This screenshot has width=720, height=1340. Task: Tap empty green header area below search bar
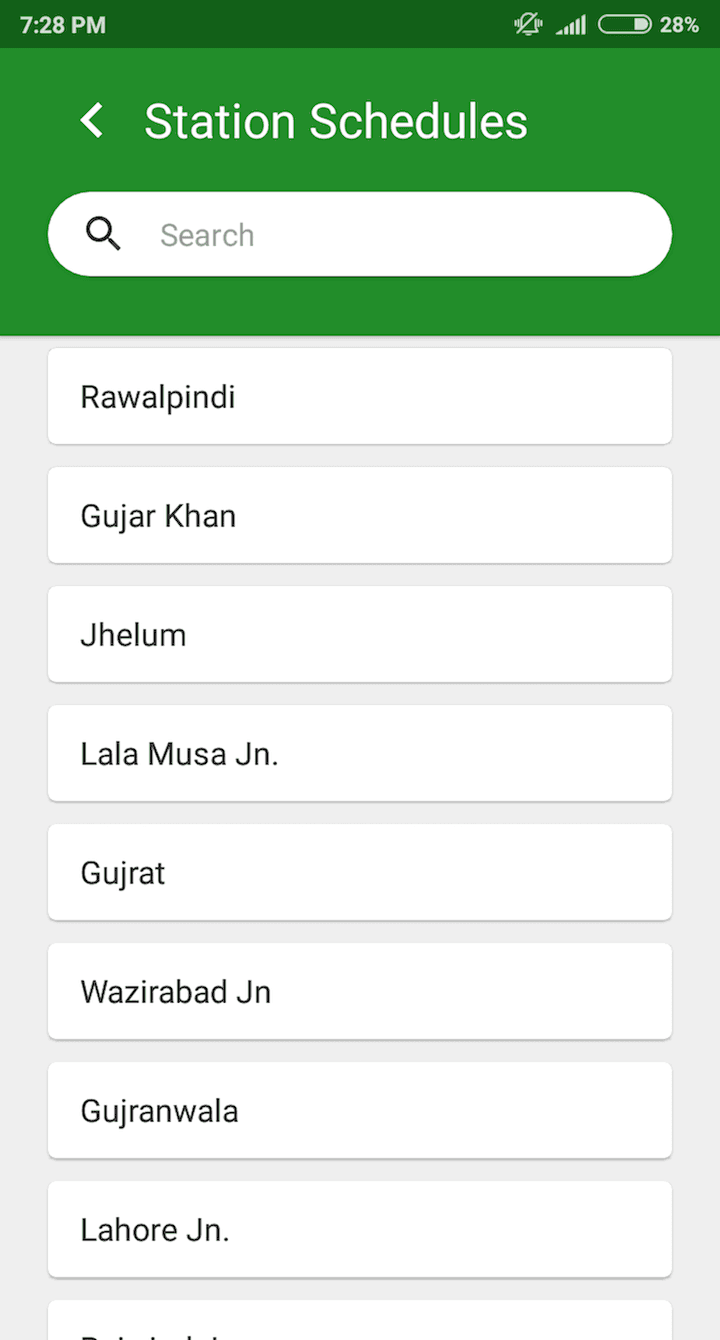(360, 308)
